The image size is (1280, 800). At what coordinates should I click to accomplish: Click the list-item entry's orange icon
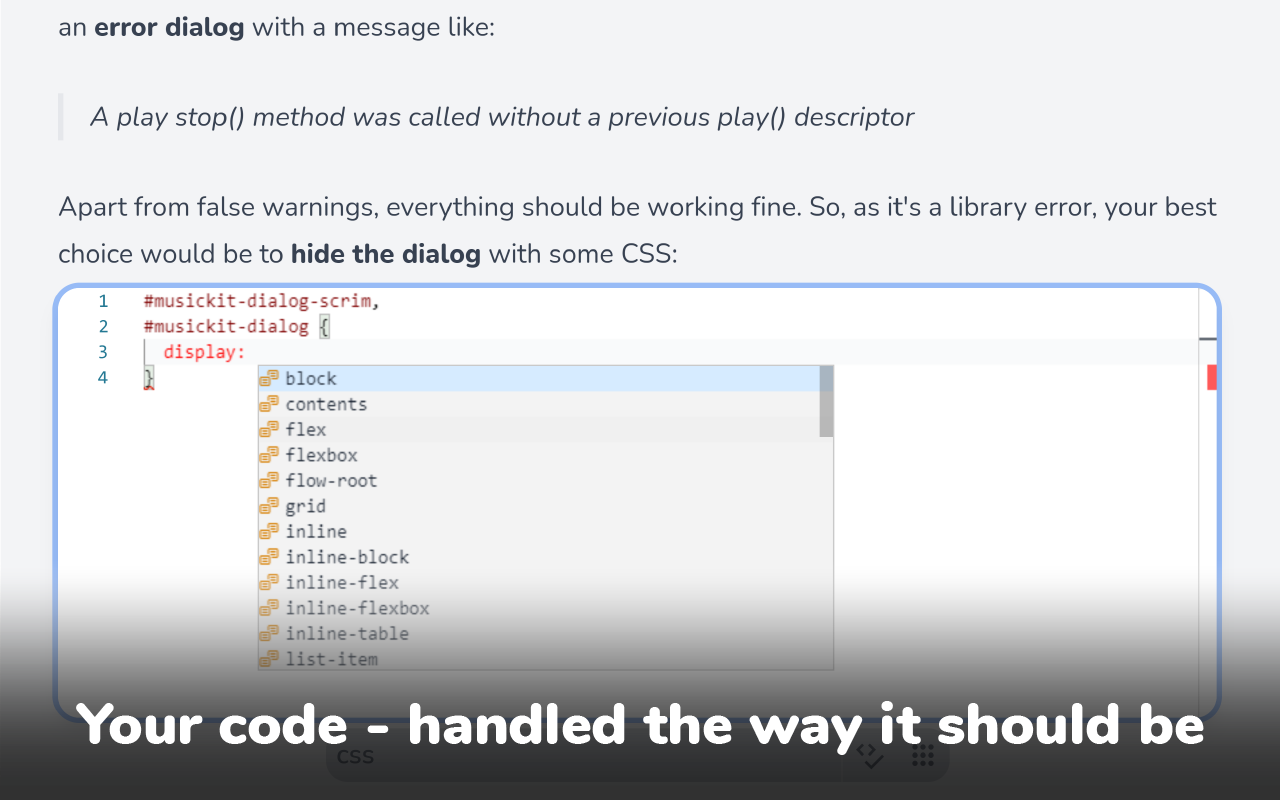point(268,658)
